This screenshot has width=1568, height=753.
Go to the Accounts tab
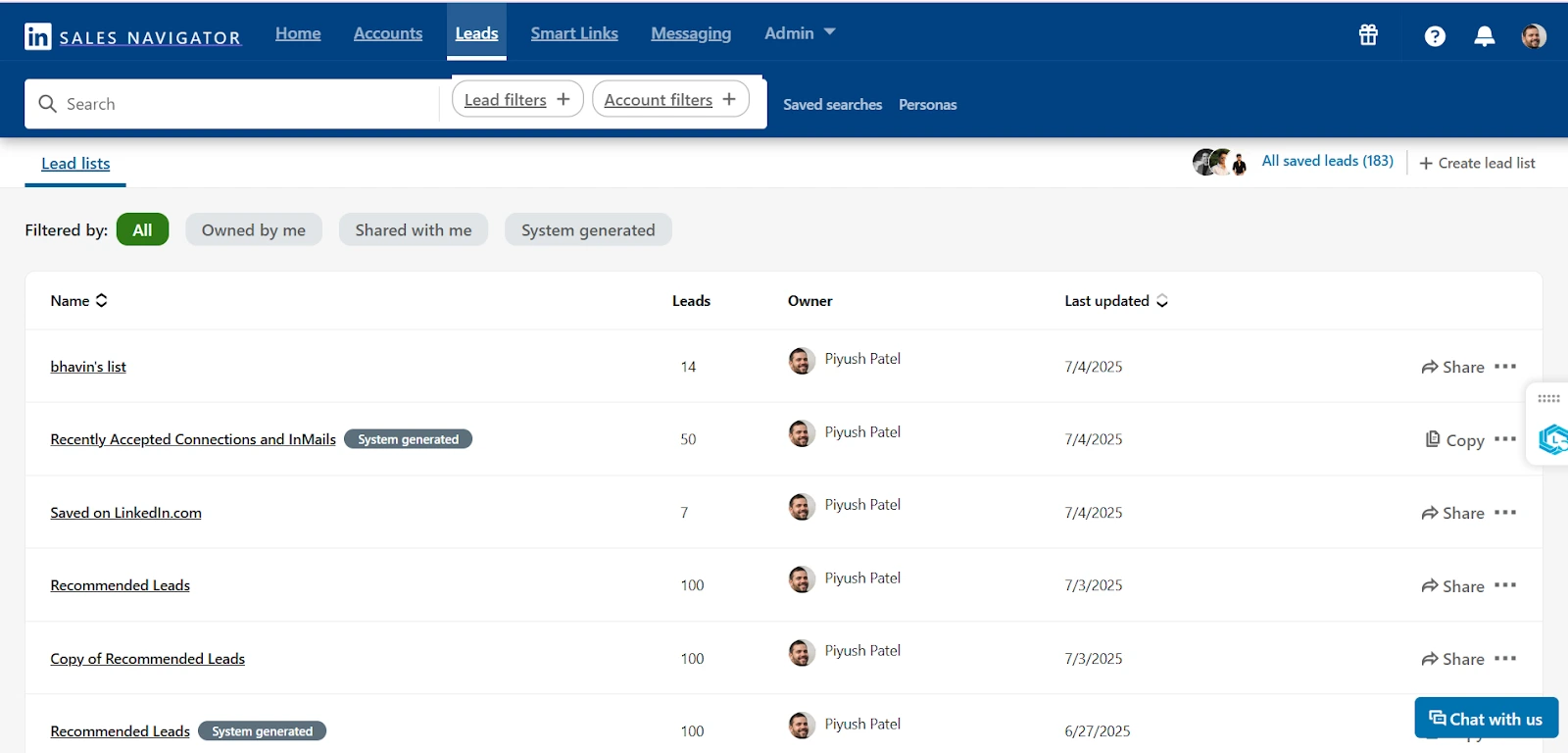click(x=388, y=33)
